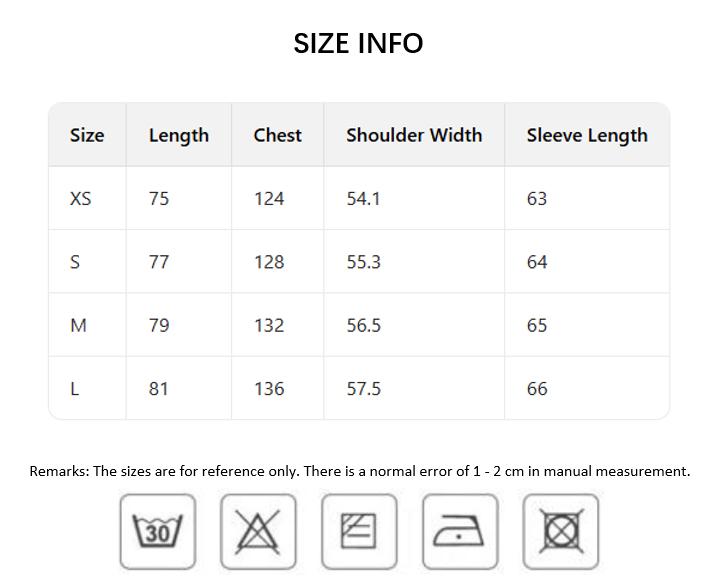The width and height of the screenshot is (718, 586).
Task: Click the 56.5 shoulder width value
Action: coord(364,325)
